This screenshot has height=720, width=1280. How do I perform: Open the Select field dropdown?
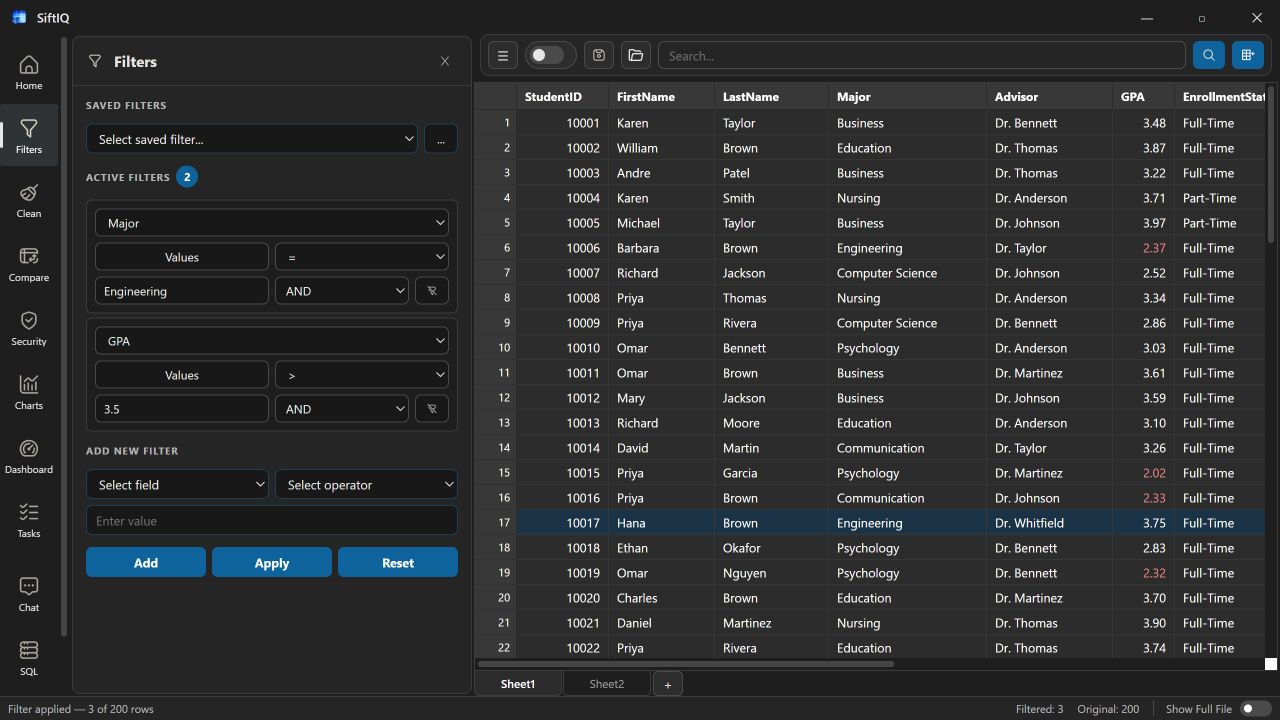click(x=177, y=485)
